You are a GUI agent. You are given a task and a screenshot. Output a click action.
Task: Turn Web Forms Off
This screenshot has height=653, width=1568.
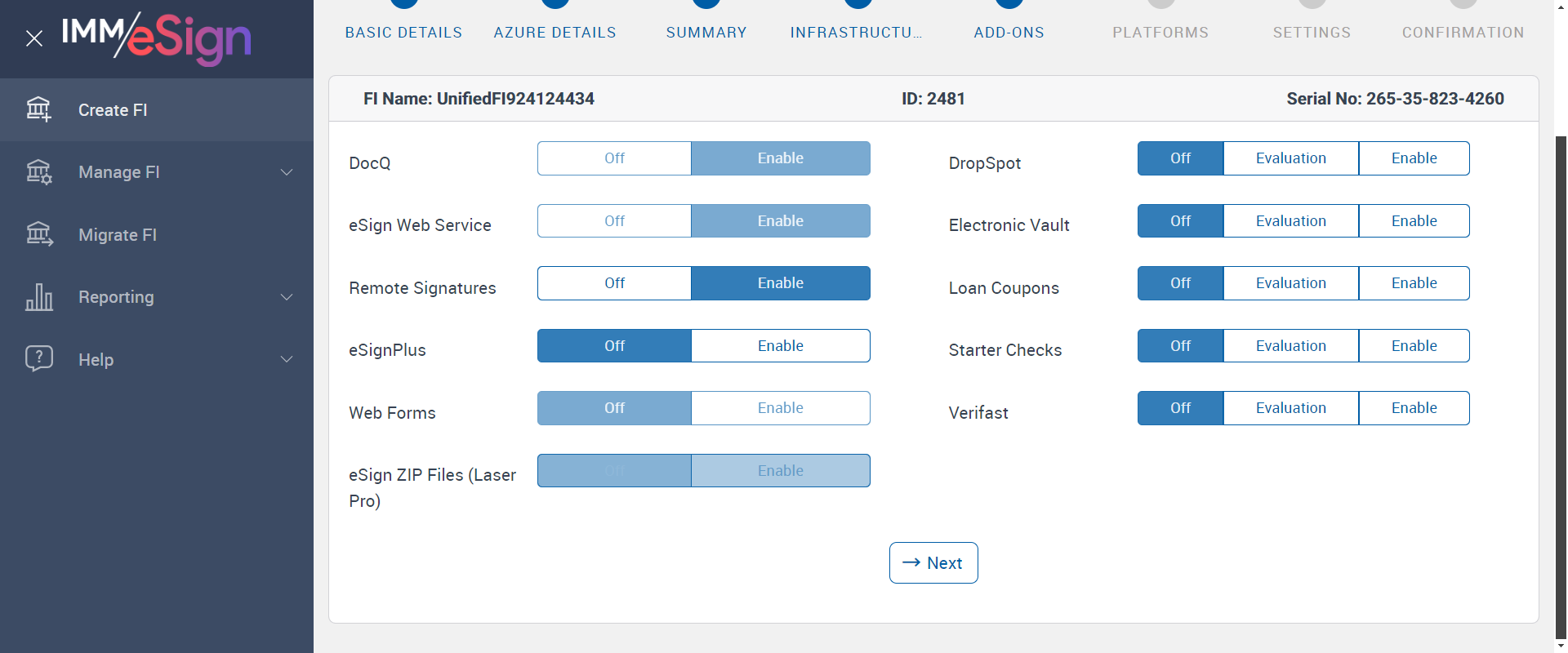pos(614,408)
